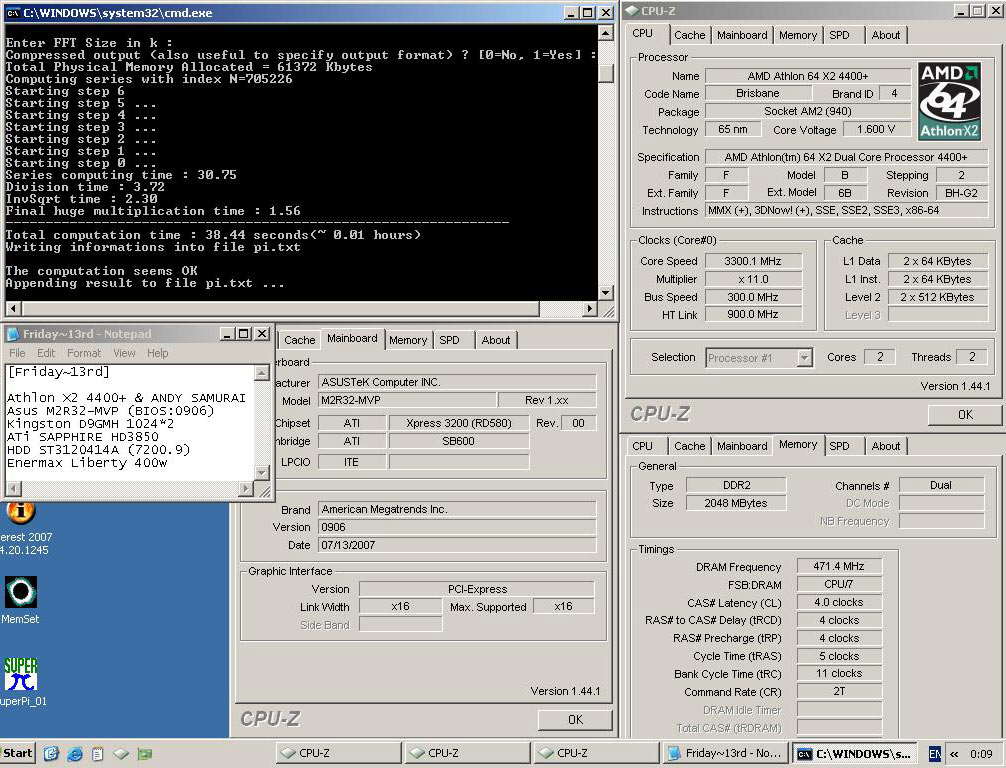Click Notepad vertical scrollbar down arrow
1006x768 pixels.
(261, 473)
